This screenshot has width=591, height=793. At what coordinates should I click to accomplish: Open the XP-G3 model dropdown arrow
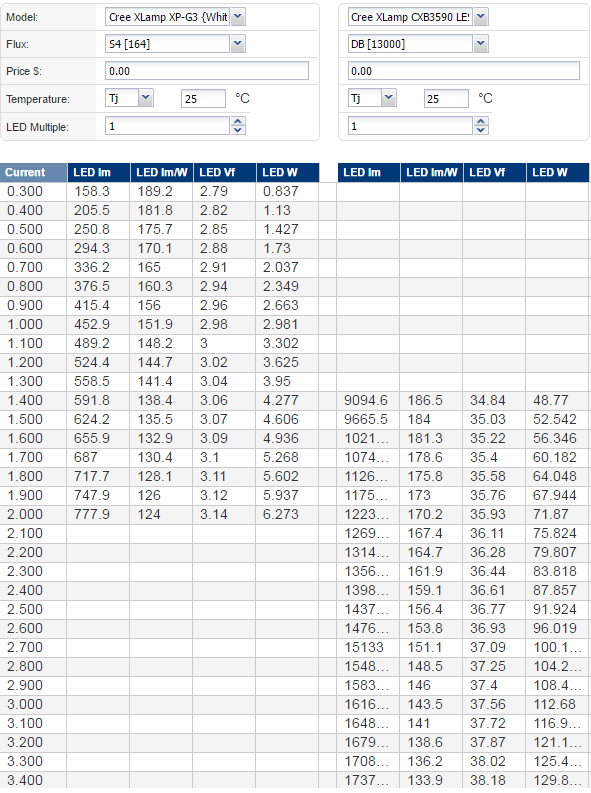pyautogui.click(x=238, y=17)
